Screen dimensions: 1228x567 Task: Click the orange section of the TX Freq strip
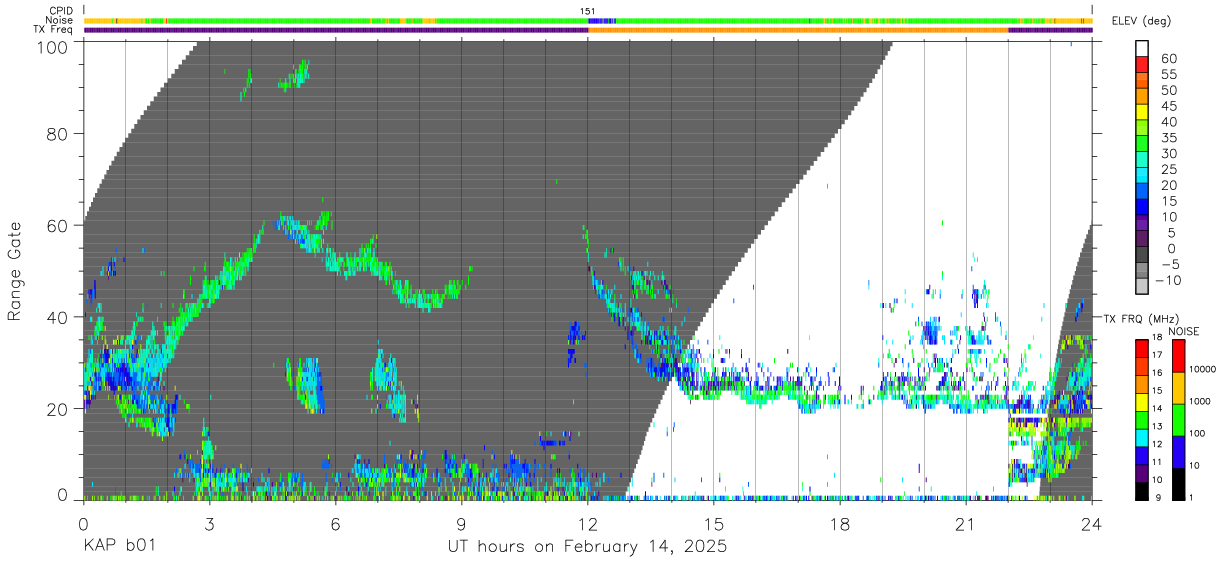(x=798, y=30)
